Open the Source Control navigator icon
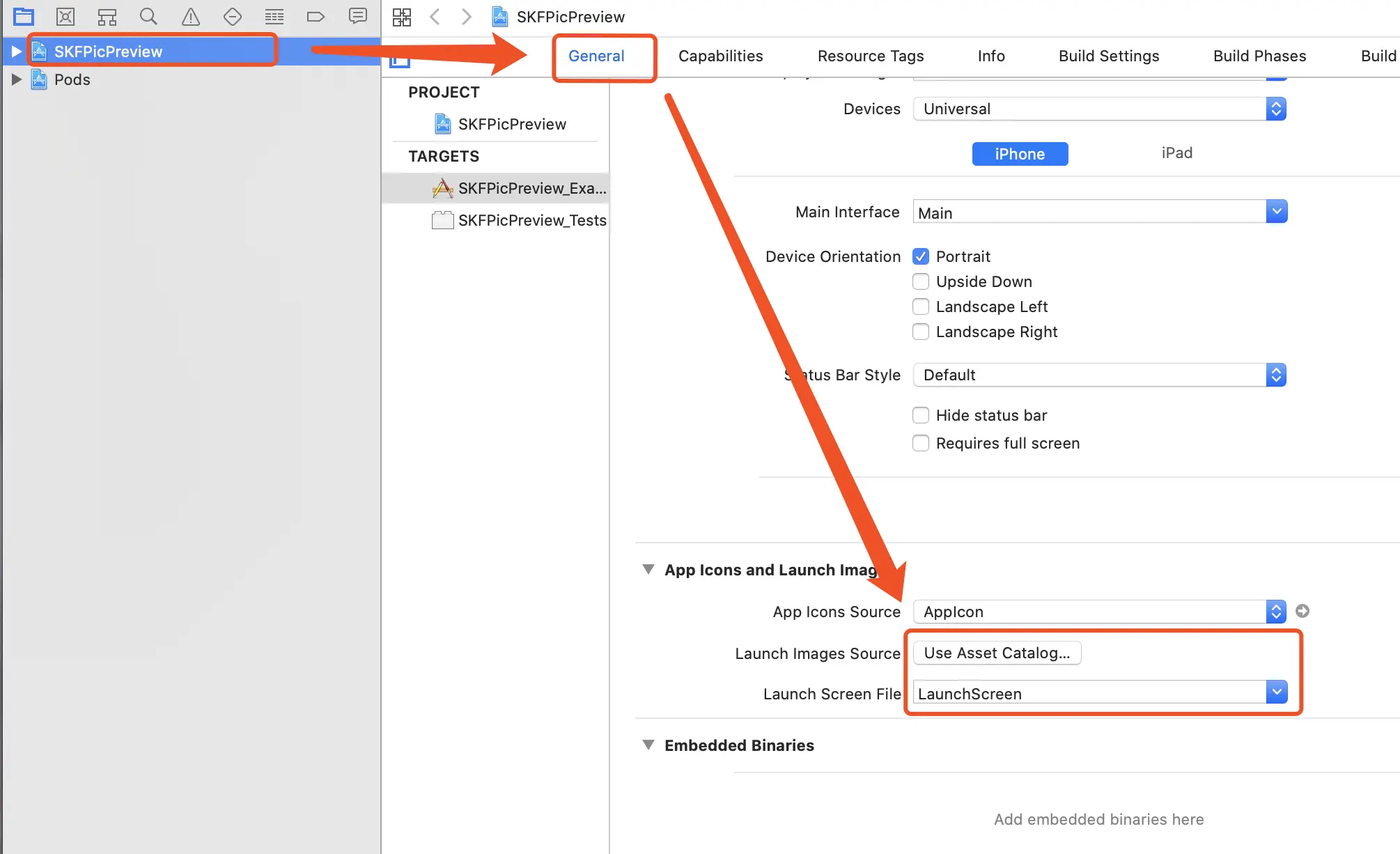 [x=65, y=16]
